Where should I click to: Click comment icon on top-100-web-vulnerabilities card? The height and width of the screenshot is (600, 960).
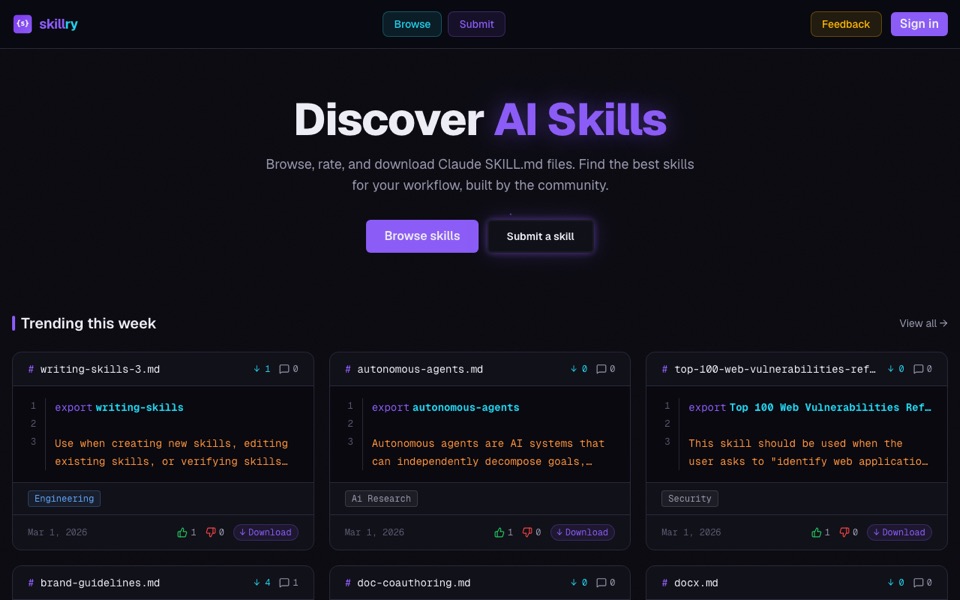[x=918, y=369]
